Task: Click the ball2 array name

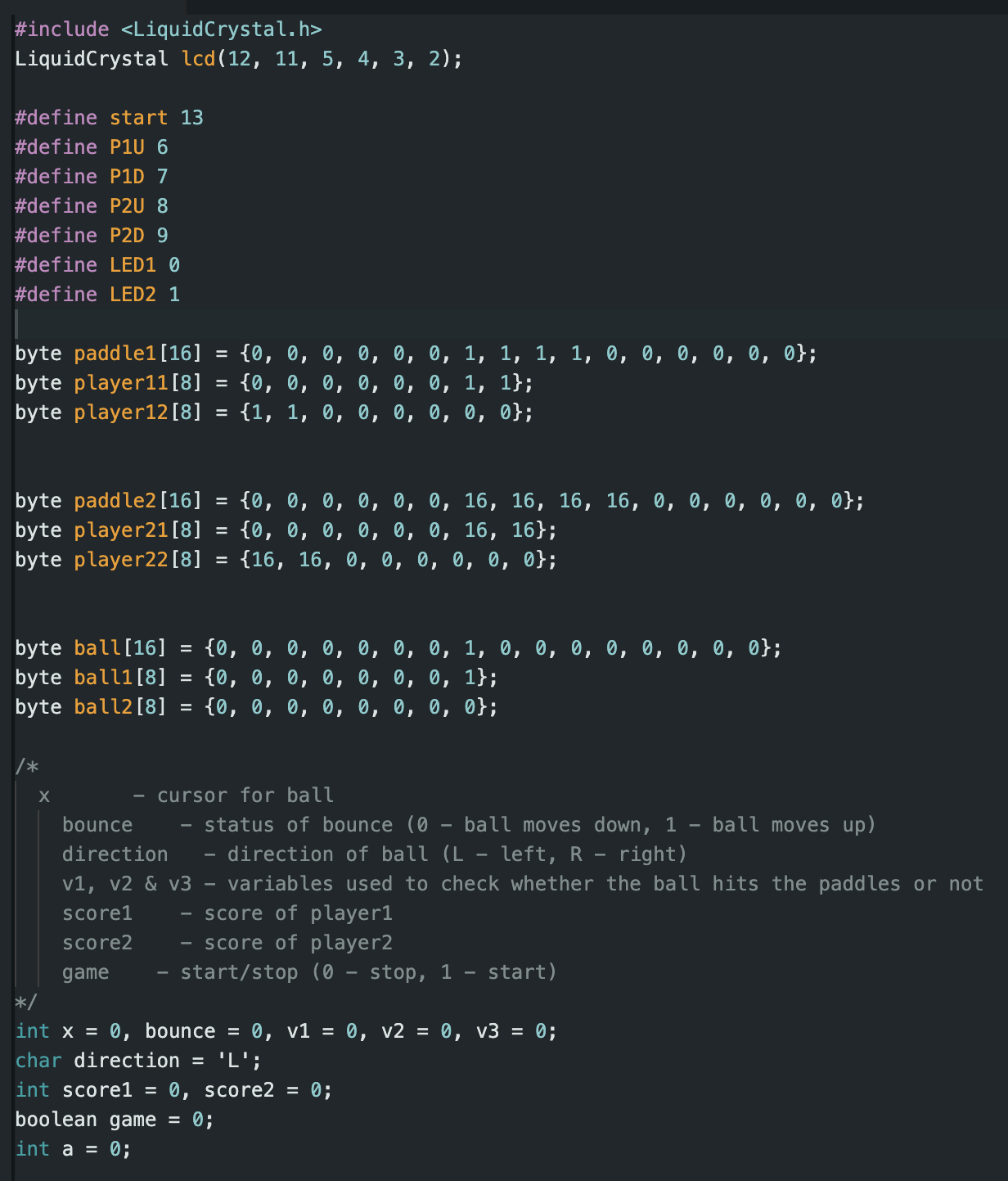Action: (x=103, y=707)
